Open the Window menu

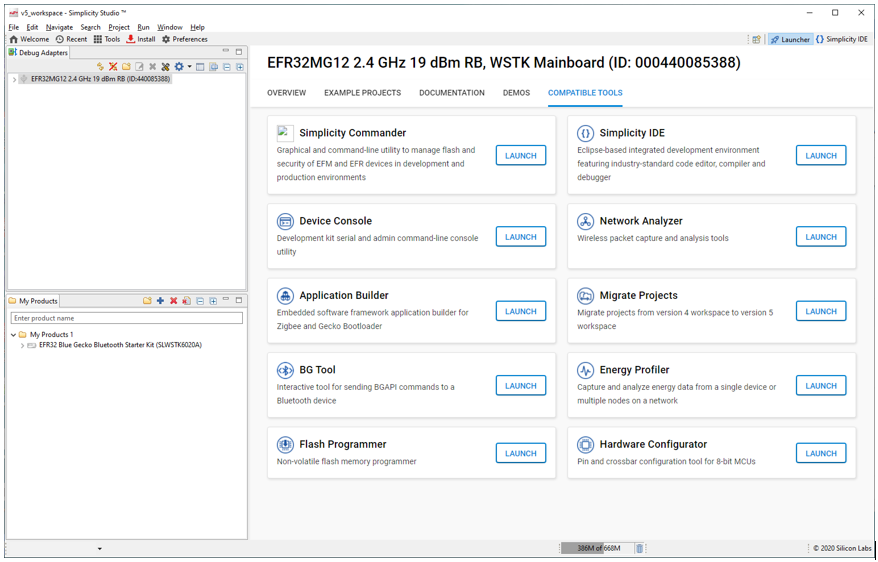(169, 27)
